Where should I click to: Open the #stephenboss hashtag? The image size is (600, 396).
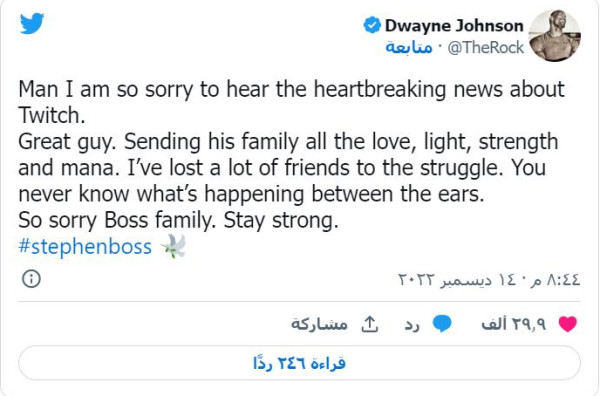pyautogui.click(x=85, y=246)
